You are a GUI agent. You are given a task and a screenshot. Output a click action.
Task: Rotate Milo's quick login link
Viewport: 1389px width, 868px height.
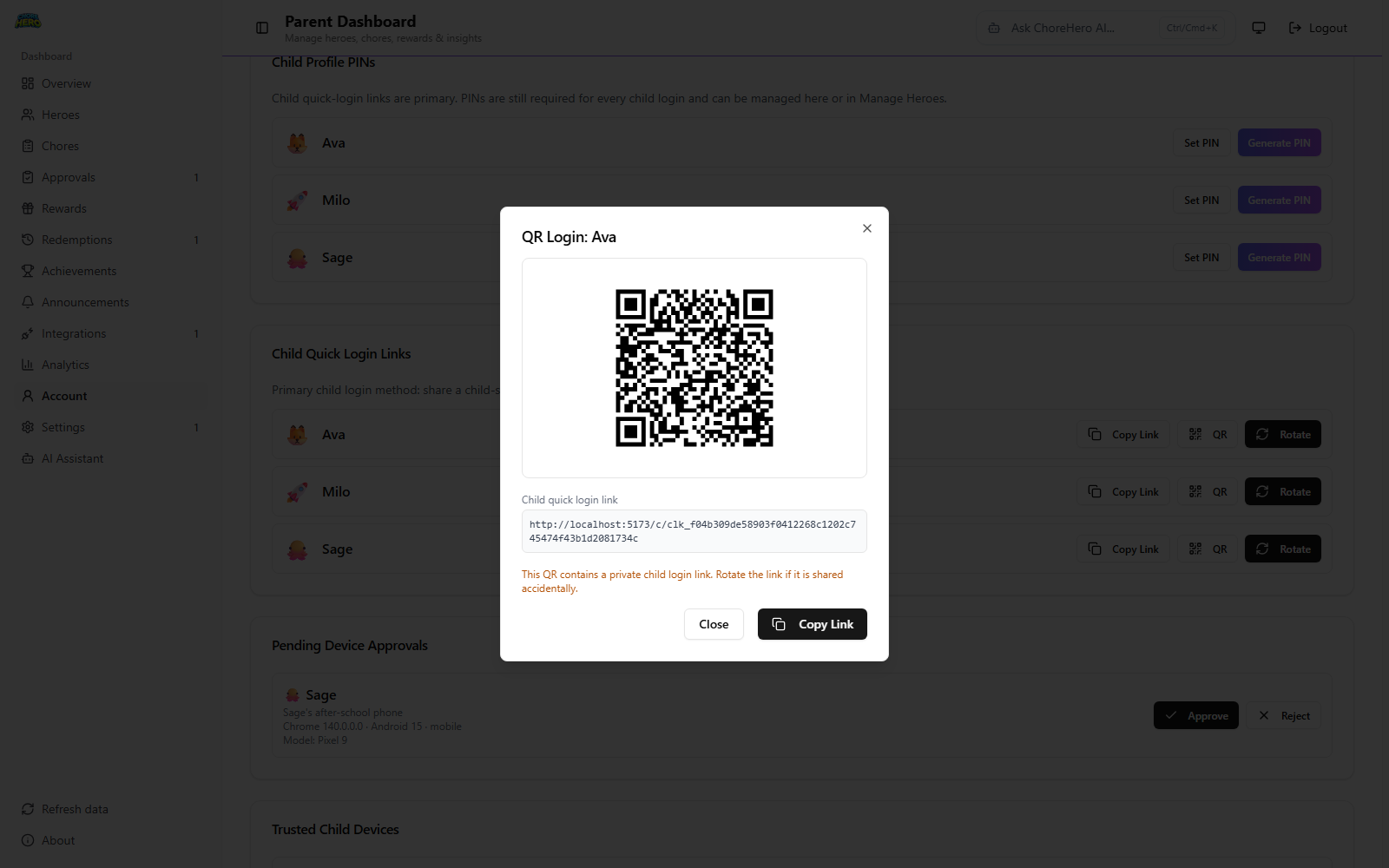point(1283,491)
